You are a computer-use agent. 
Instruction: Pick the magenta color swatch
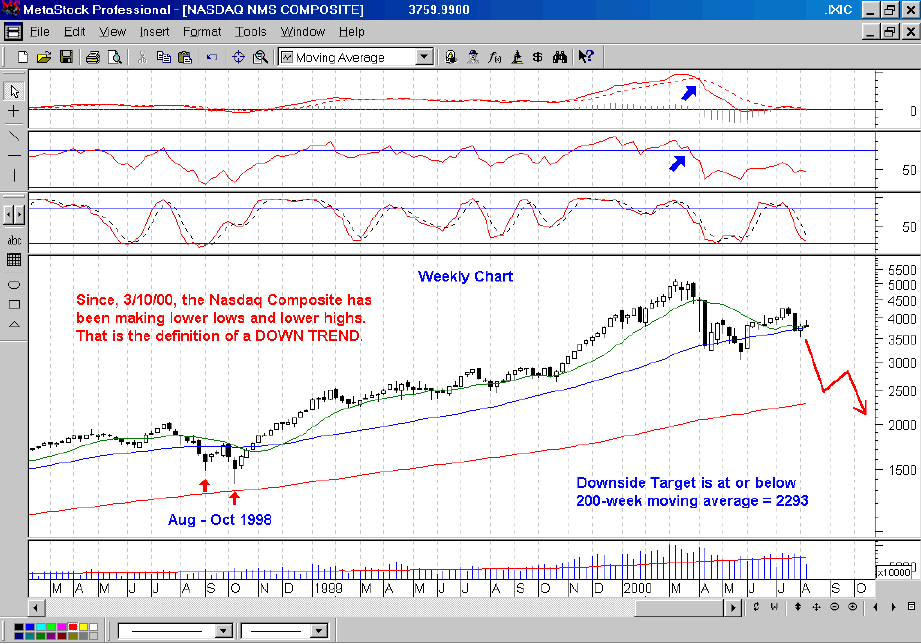[x=62, y=628]
